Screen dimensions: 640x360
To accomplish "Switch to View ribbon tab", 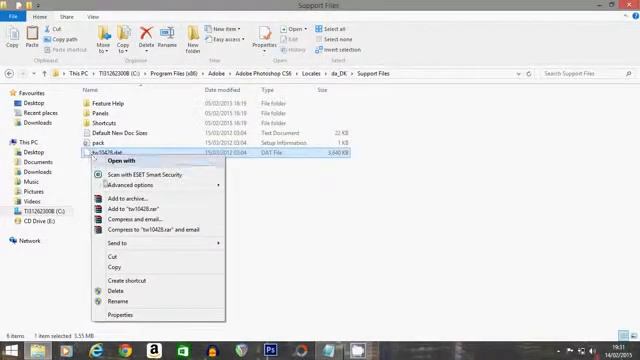I will (93, 17).
